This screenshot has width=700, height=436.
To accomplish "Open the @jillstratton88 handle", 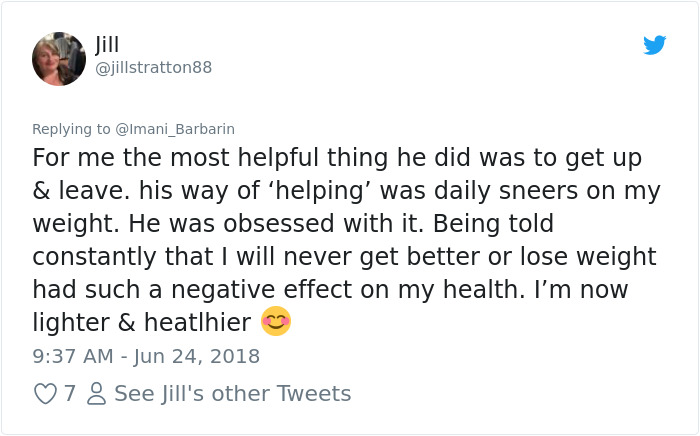I will 153,68.
